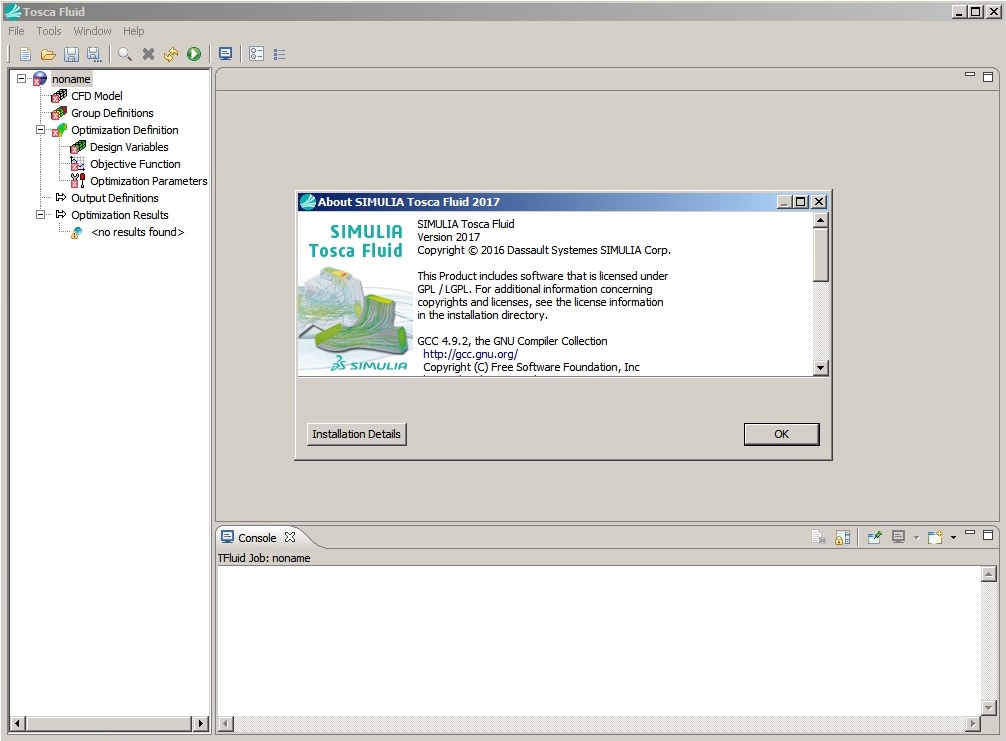
Task: Click the About dialog vertical scrollbar thumb
Action: pyautogui.click(x=820, y=255)
